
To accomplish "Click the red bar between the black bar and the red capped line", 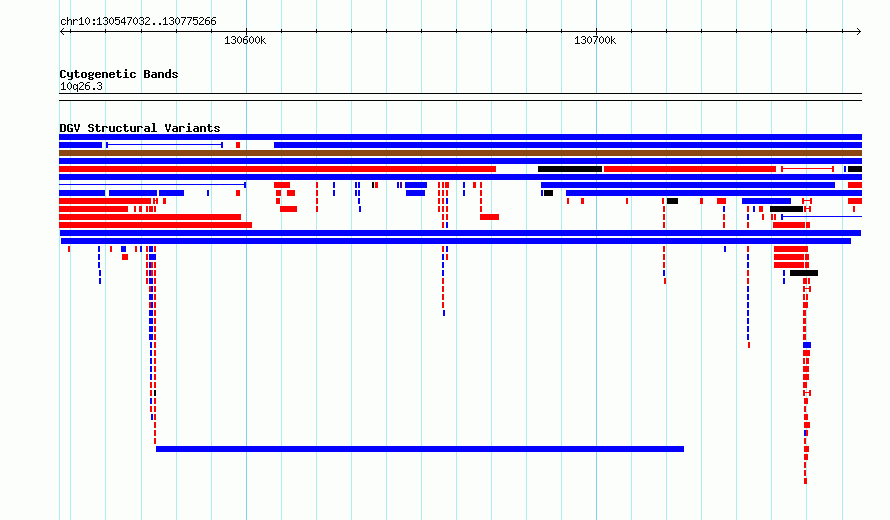I will [x=690, y=169].
